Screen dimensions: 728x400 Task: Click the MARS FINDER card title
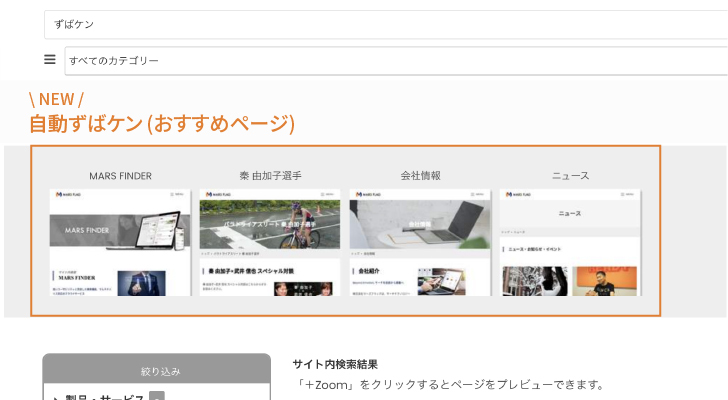pyautogui.click(x=120, y=176)
